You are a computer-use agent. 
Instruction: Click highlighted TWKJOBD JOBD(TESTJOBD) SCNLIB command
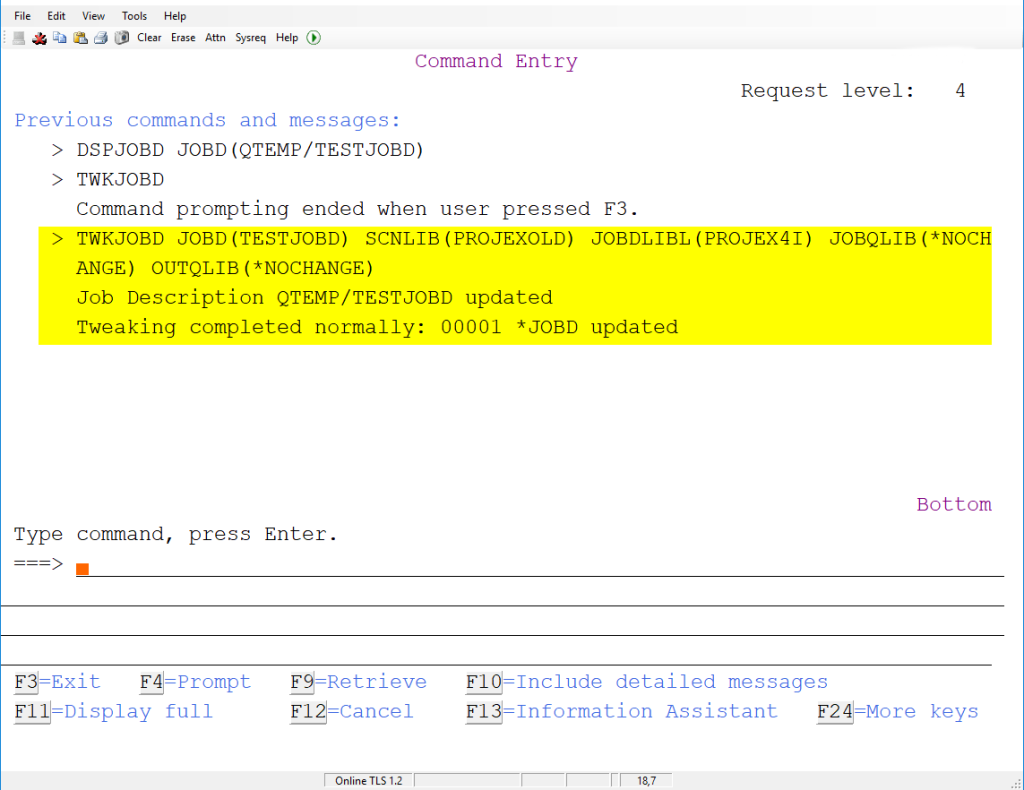(534, 239)
